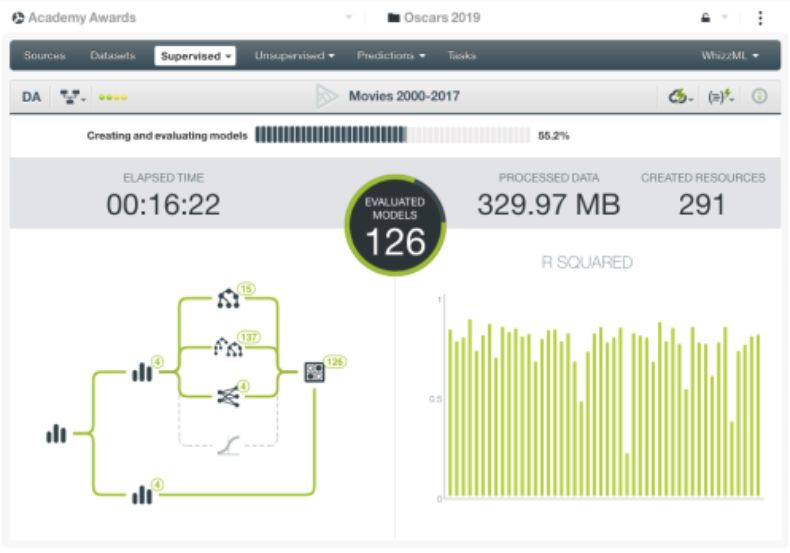Click the evaluation grid node icon with badge 126
The image size is (790, 553).
314,372
